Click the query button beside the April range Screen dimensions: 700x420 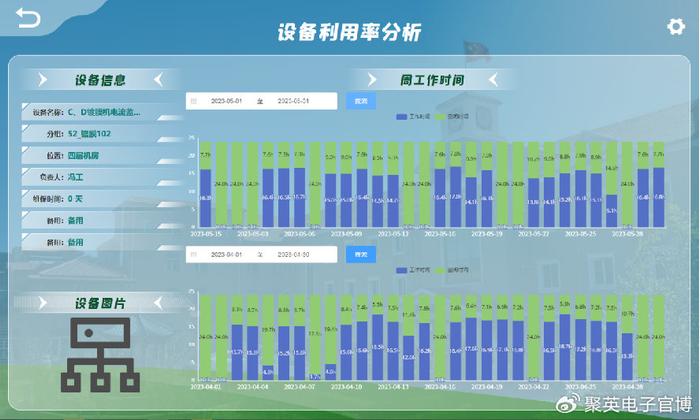tap(361, 254)
